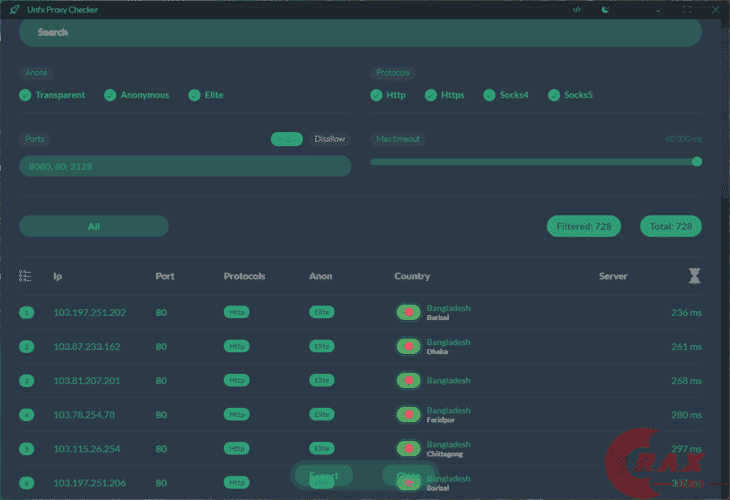Click the Export button
Screen dimensions: 730x500
[324, 475]
